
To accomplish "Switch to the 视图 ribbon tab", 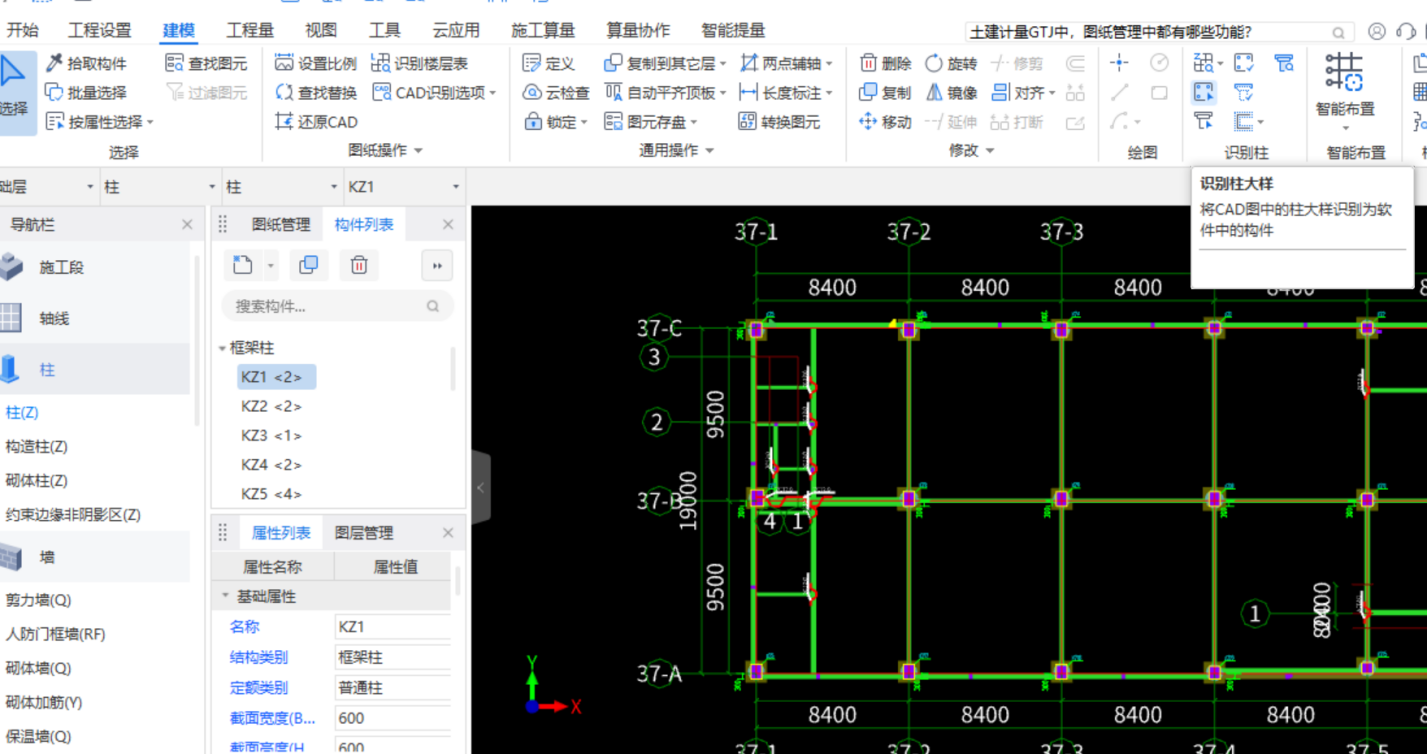I will pos(321,30).
